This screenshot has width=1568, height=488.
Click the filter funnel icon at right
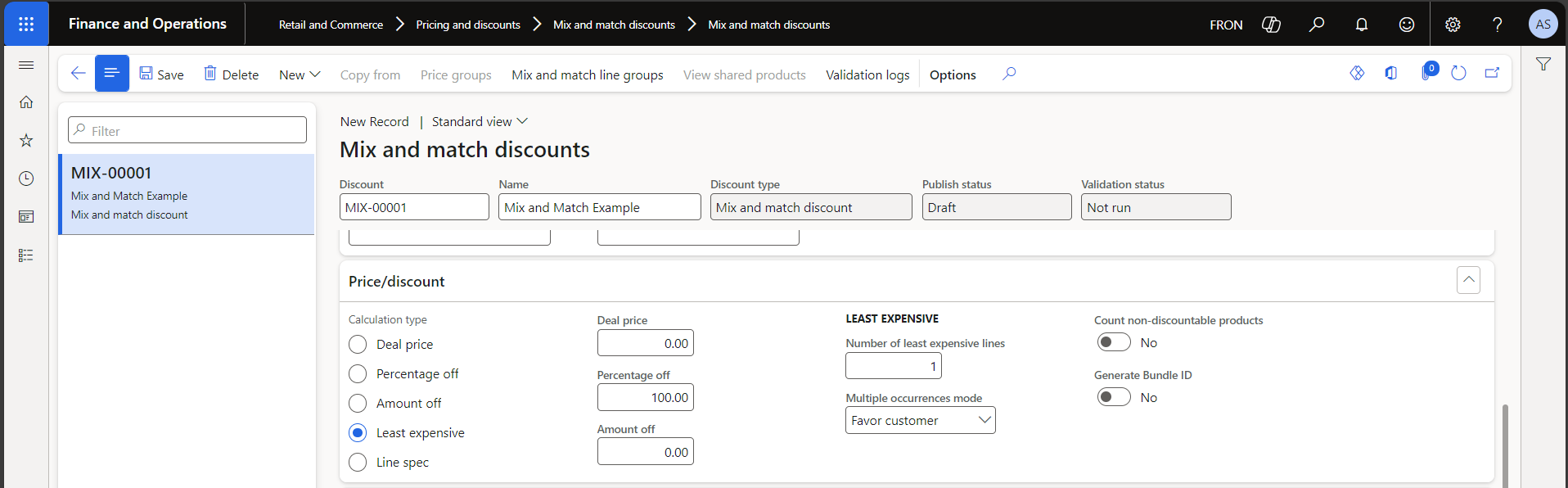coord(1543,64)
